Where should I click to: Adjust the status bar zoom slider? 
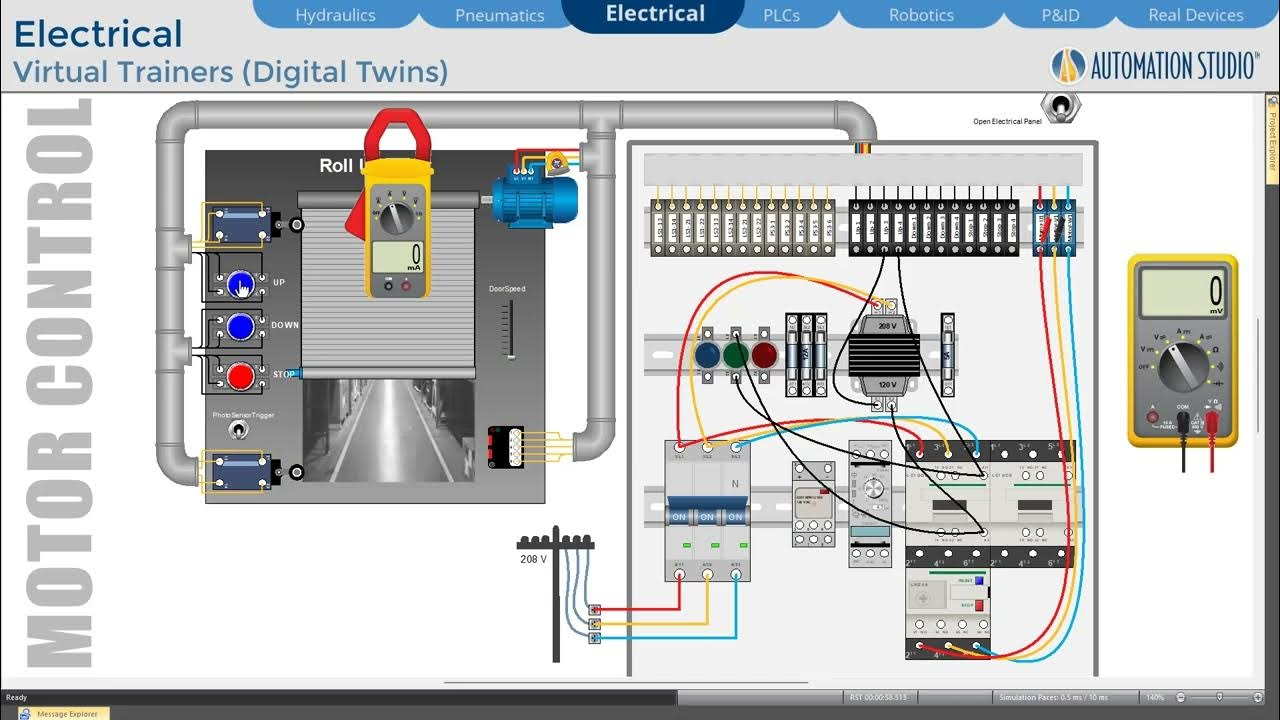point(1220,697)
